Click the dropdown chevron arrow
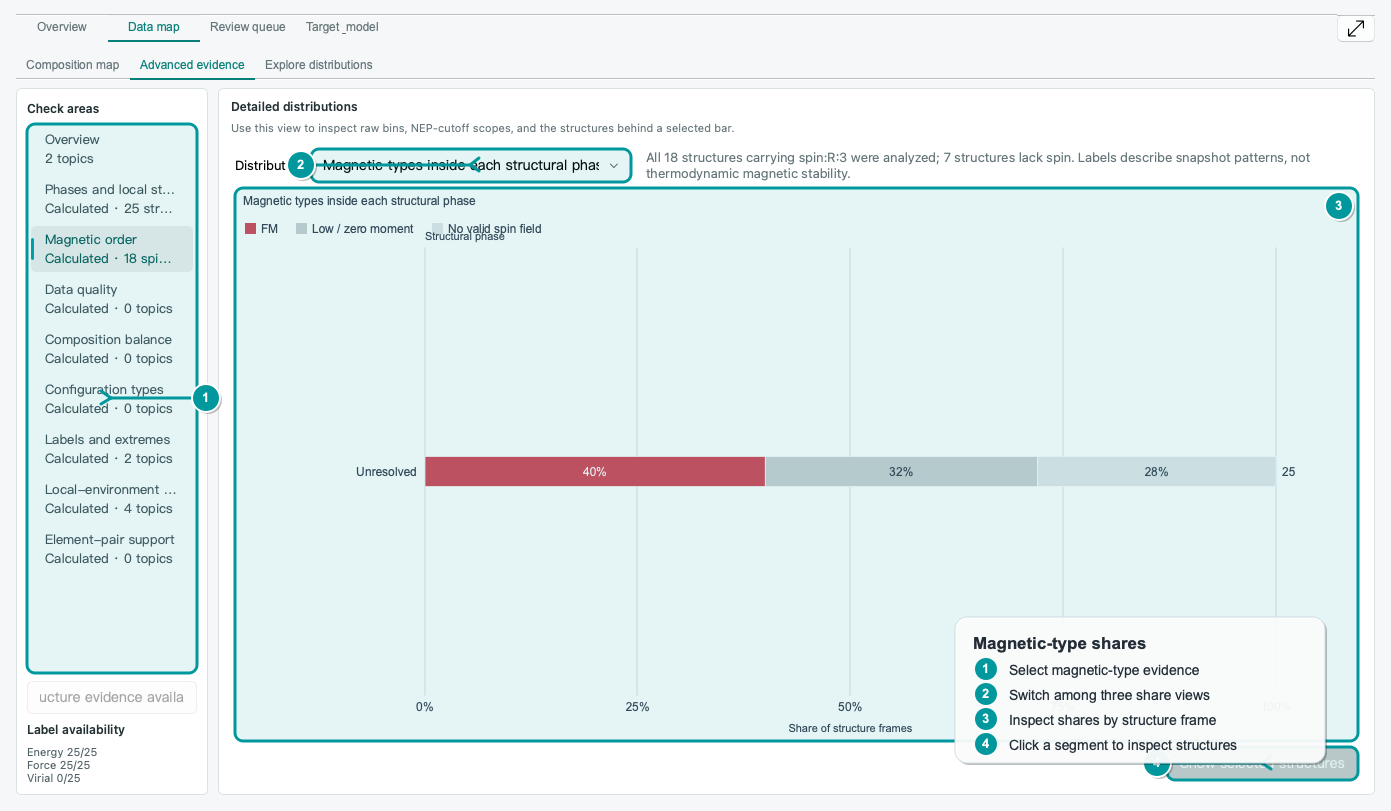The height and width of the screenshot is (811, 1391). click(614, 165)
